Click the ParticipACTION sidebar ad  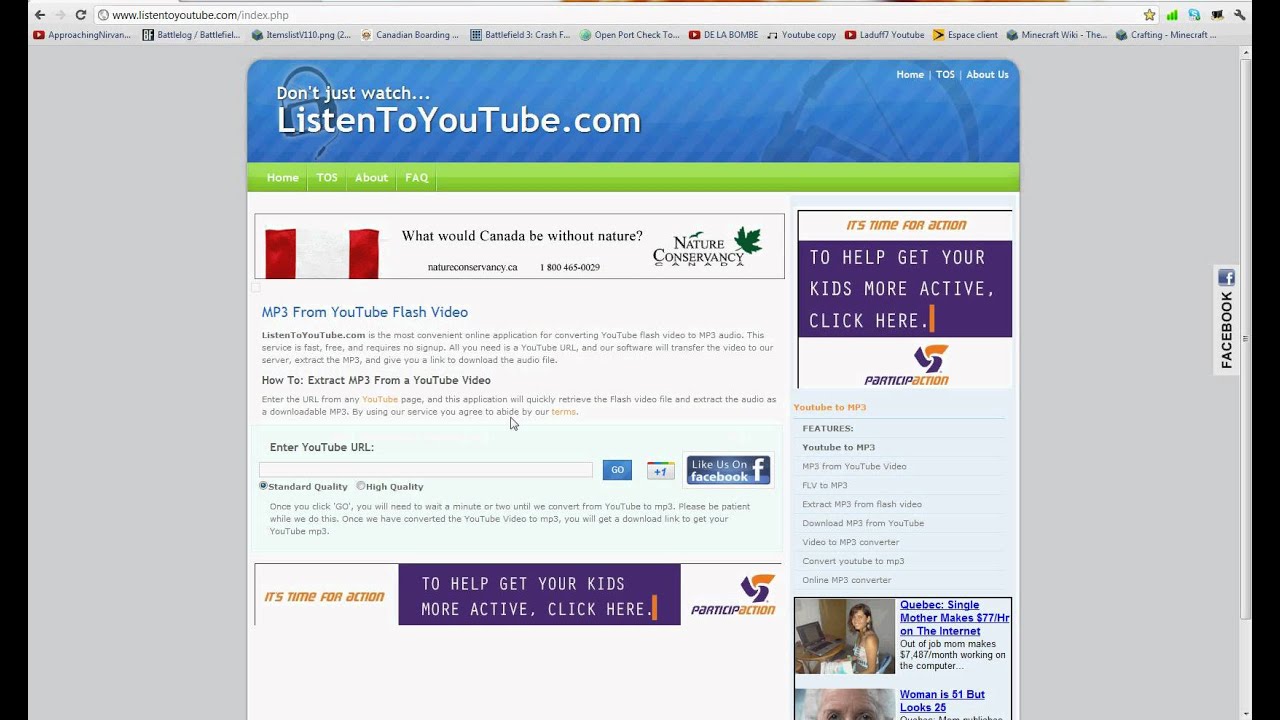(x=905, y=299)
